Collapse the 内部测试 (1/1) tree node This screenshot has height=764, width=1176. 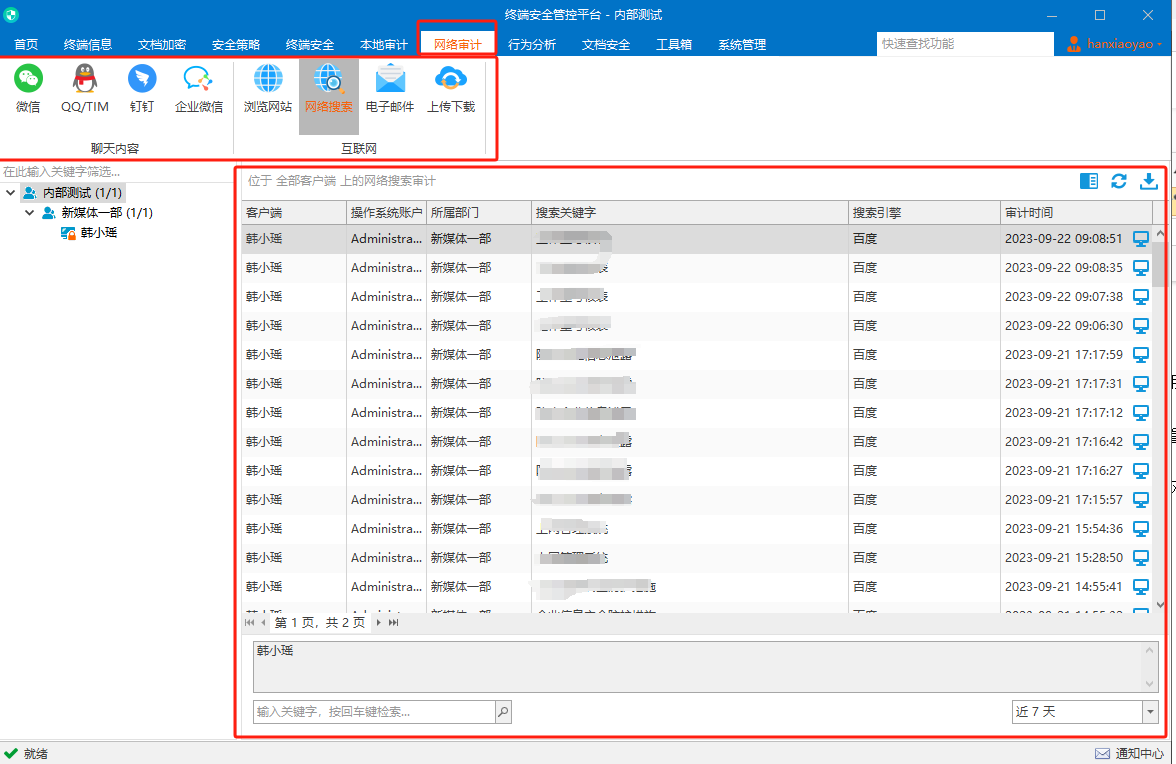click(x=10, y=193)
